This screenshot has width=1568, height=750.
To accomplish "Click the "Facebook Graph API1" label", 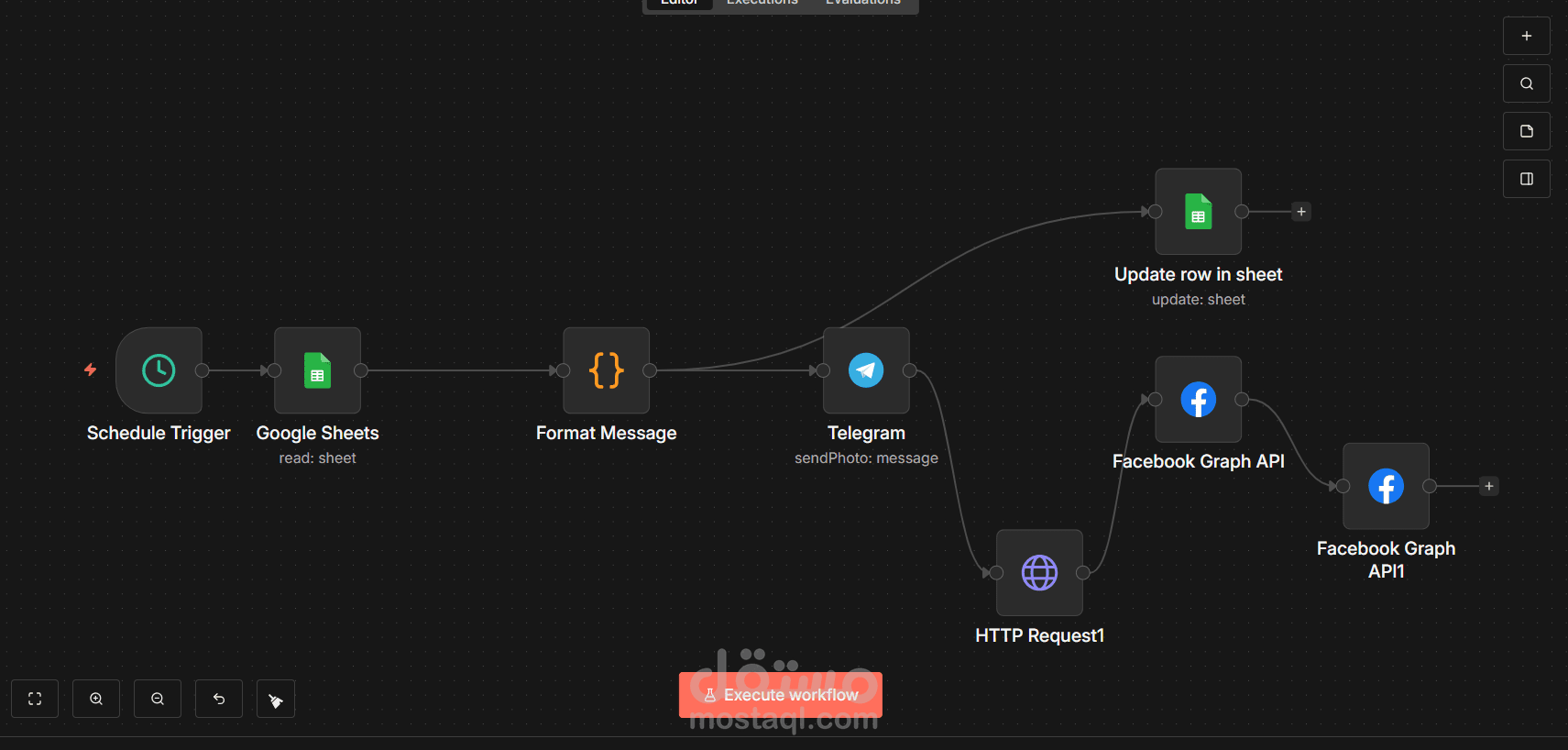I will [1386, 560].
